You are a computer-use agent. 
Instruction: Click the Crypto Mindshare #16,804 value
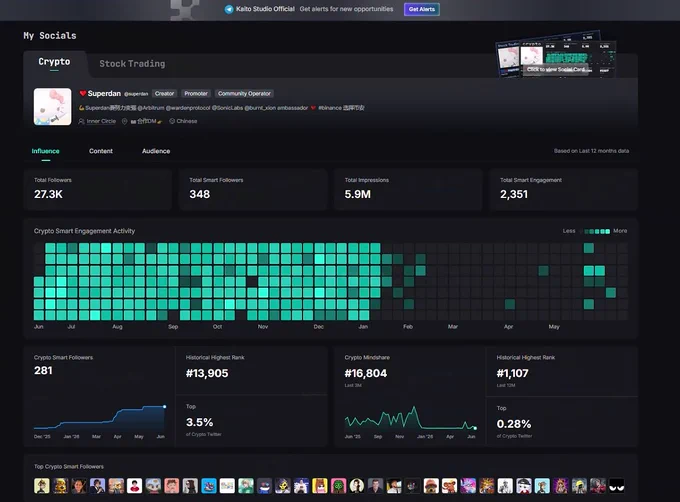(x=366, y=373)
